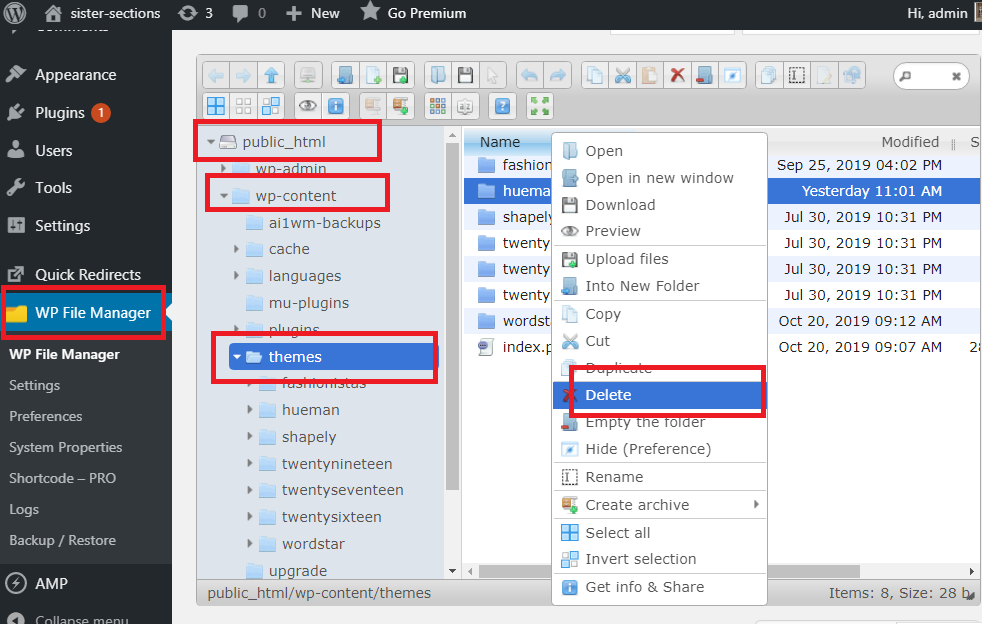Viewport: 982px width, 624px height.
Task: Click the Select all toolbar icon
Action: pos(216,106)
